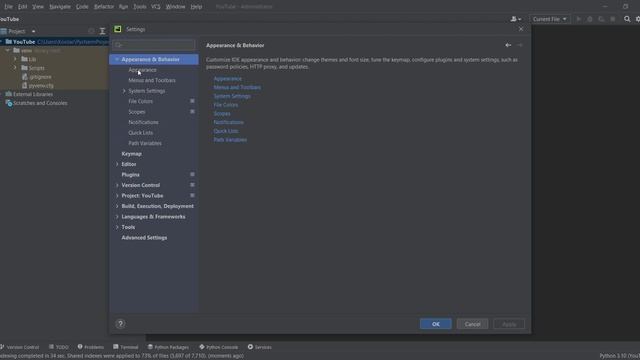
Task: Select pyvenv.cfg file in project tree
Action: coord(41,86)
